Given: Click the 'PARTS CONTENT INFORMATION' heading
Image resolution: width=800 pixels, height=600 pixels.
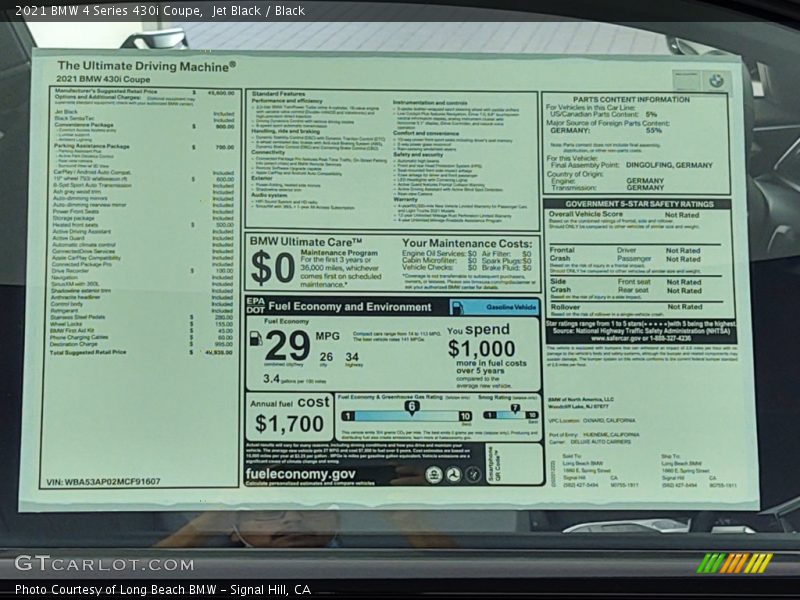Looking at the screenshot, I should click(x=631, y=99).
